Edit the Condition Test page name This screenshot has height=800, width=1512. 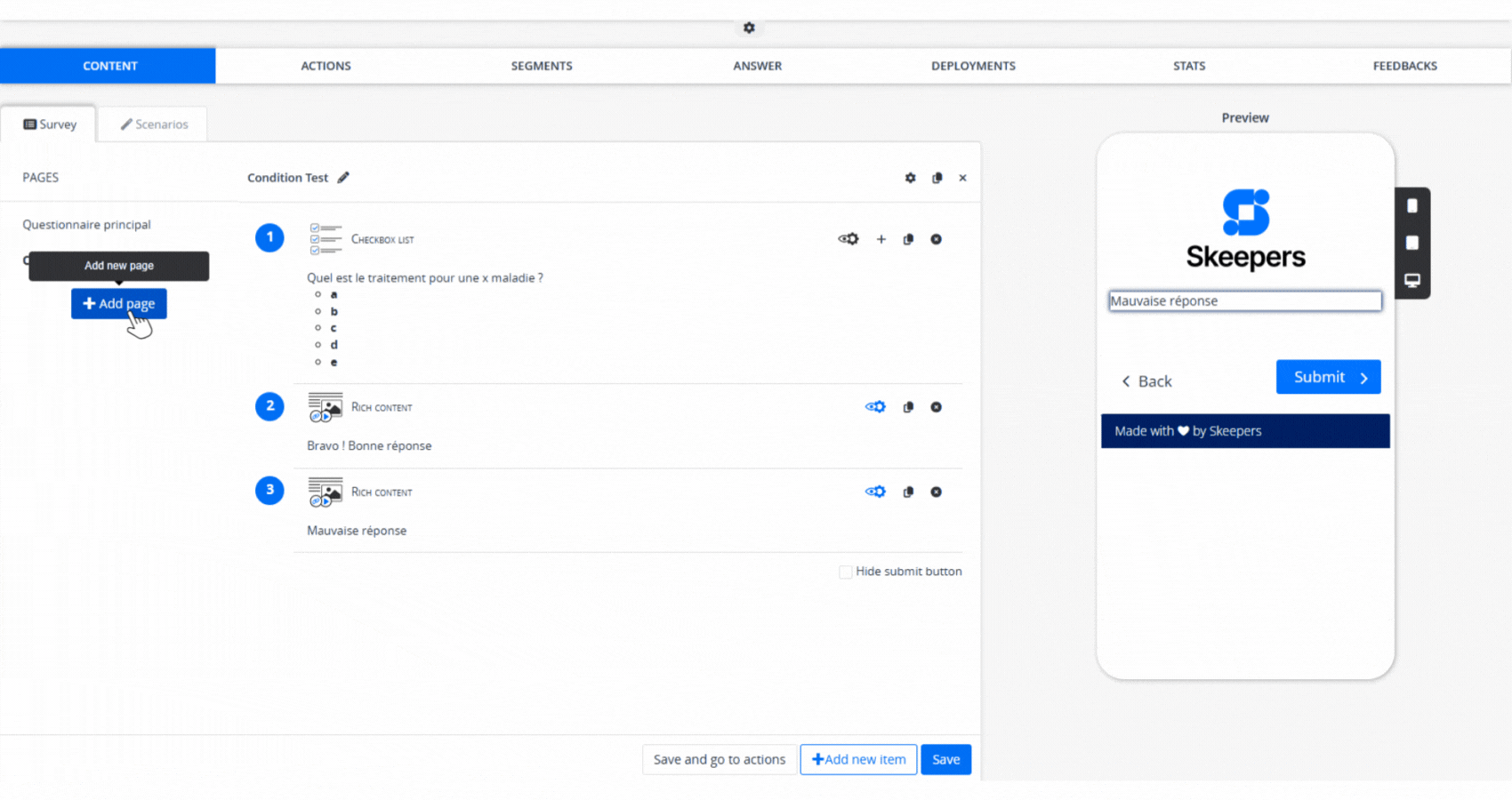343,178
